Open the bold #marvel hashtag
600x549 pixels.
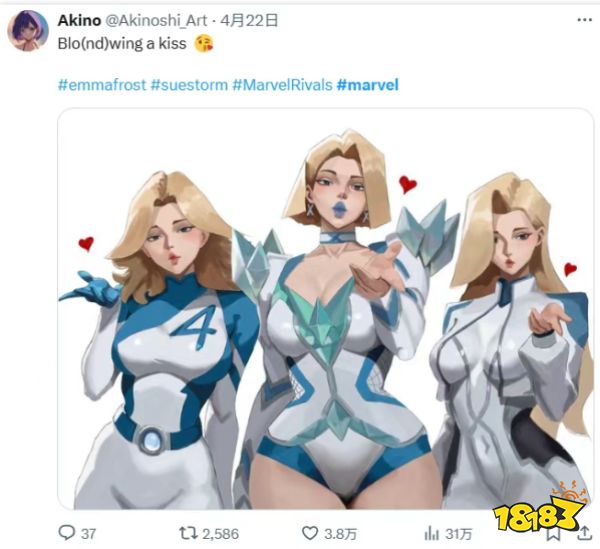coord(367,85)
